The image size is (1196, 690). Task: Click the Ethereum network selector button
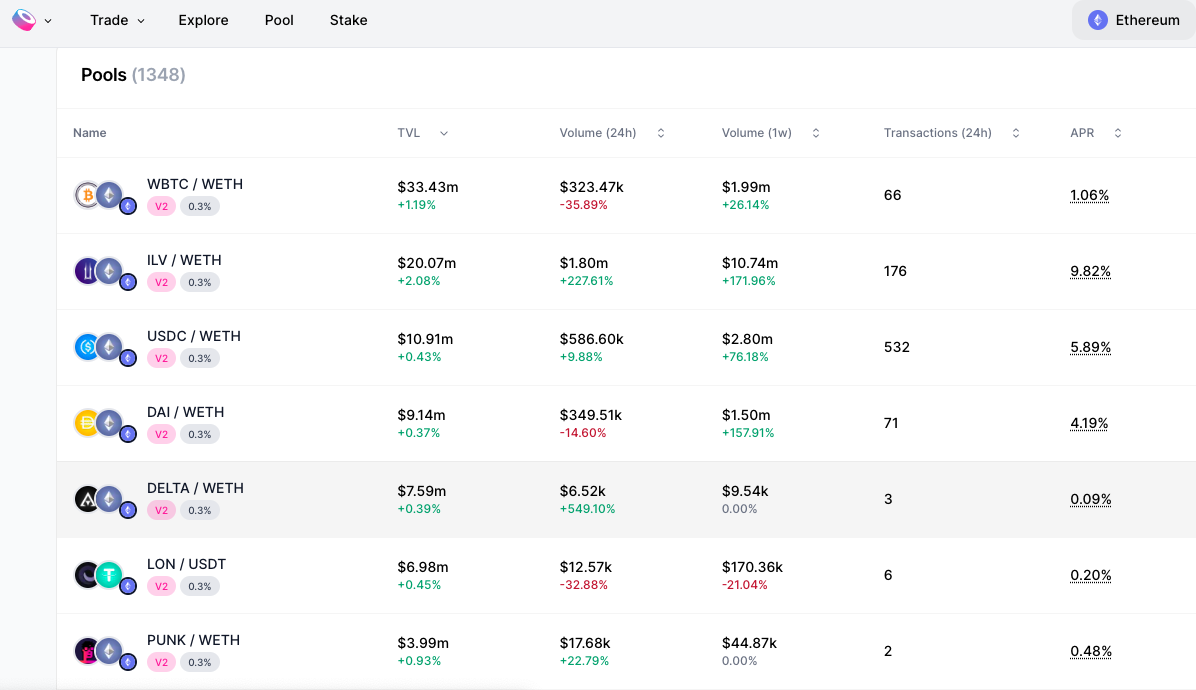[1134, 21]
